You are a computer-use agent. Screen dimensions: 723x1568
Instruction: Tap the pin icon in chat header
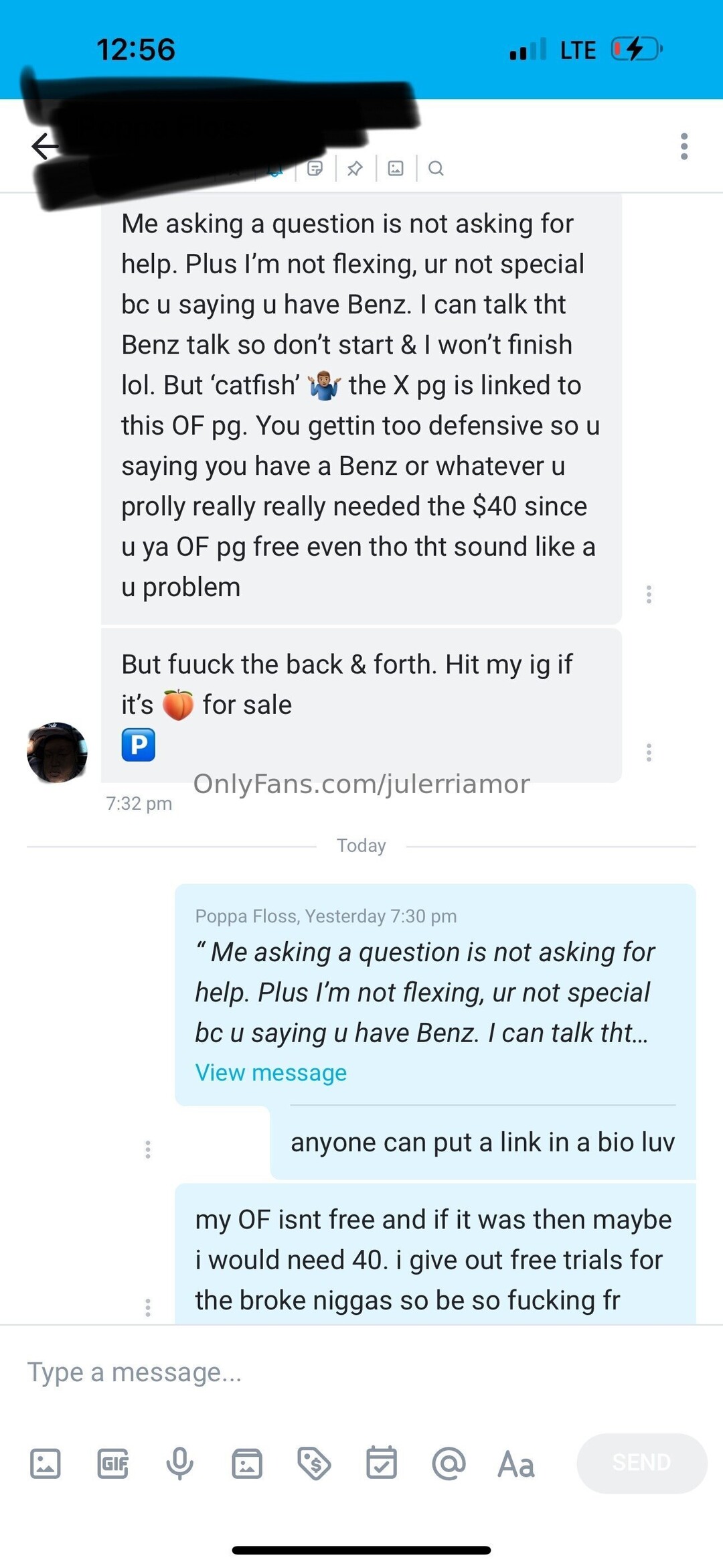(x=355, y=168)
